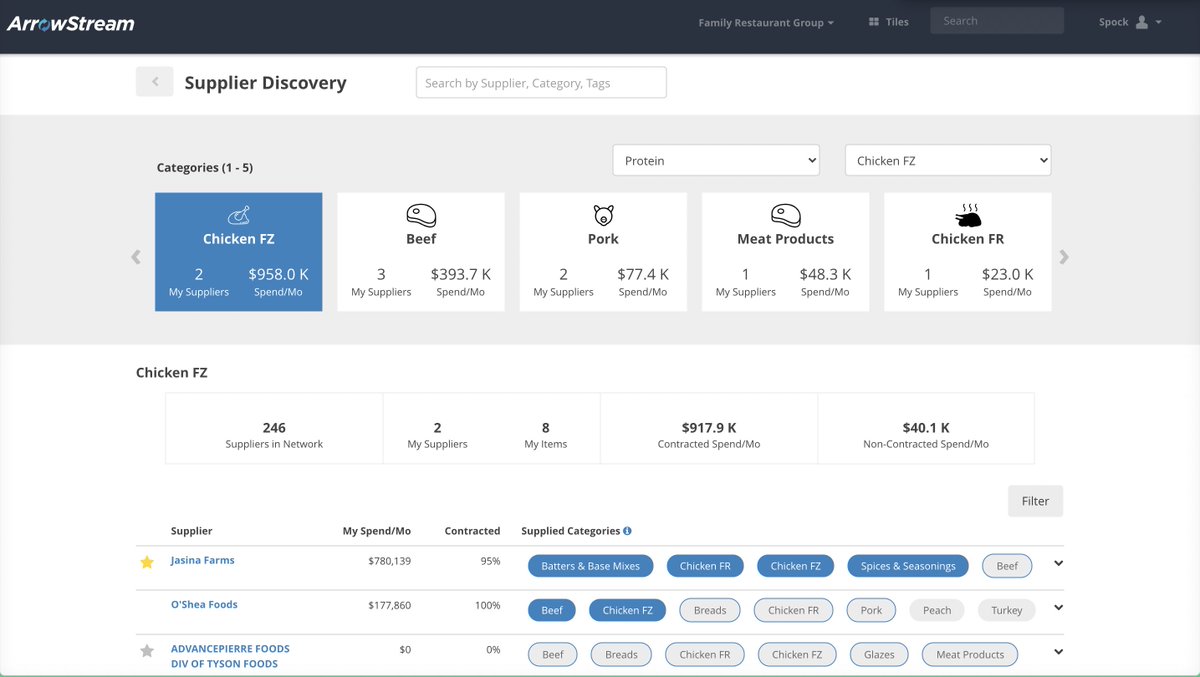Click the My Spend/Mo column header

point(377,531)
